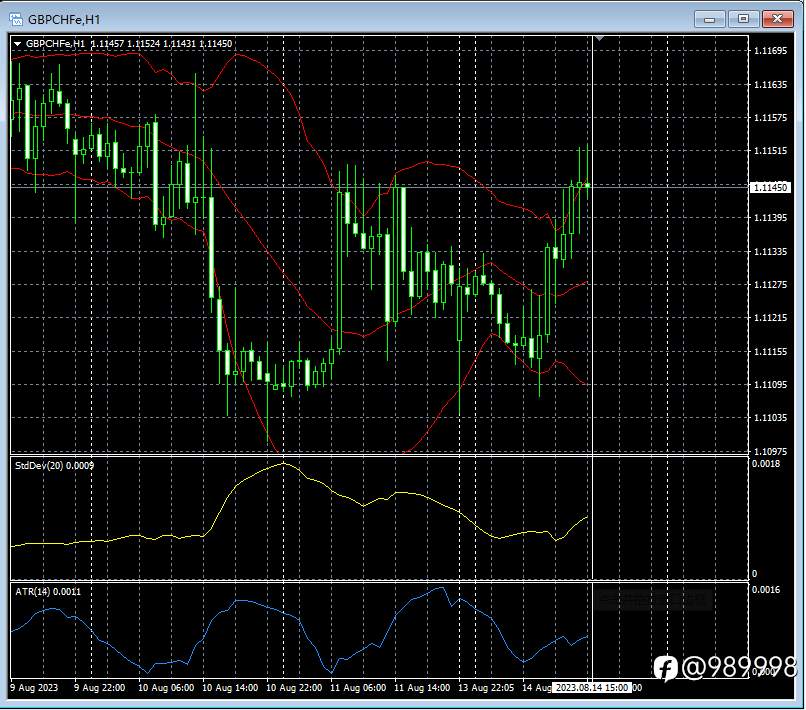This screenshot has width=806, height=710.
Task: Click the 1.11035 price scale label
Action: tap(770, 417)
